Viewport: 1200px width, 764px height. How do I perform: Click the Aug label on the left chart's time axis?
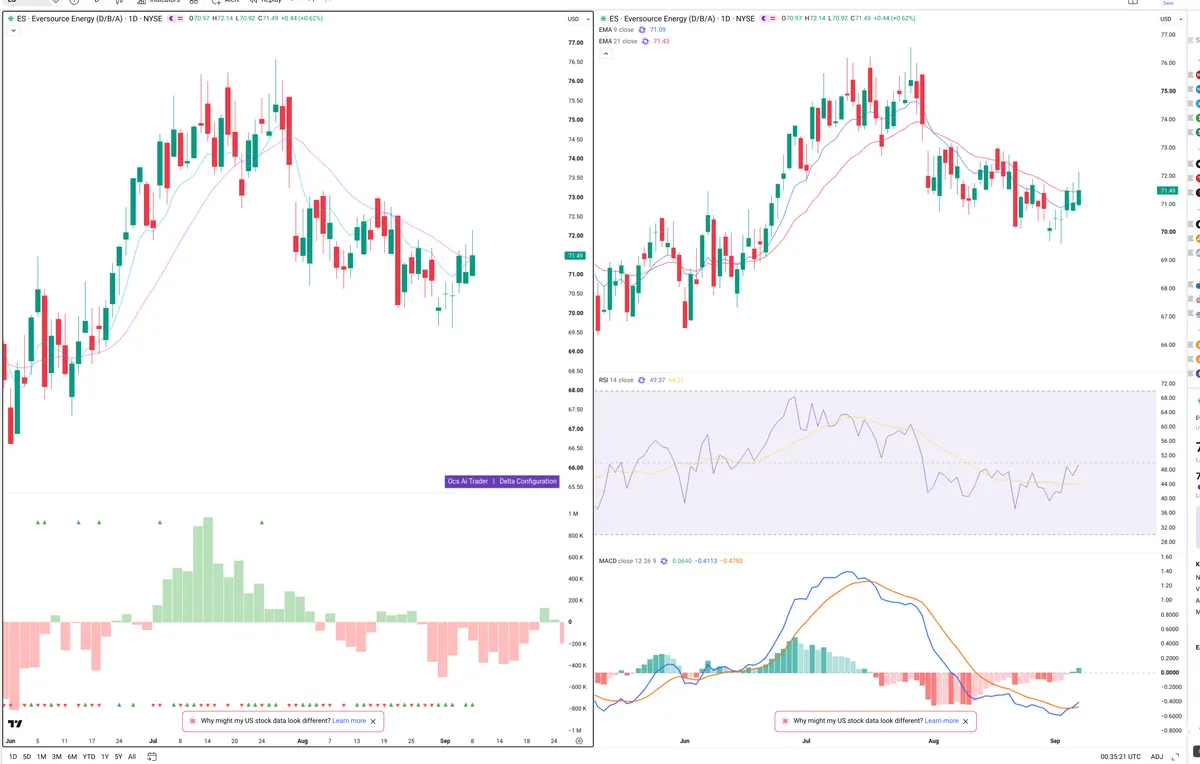[x=304, y=741]
